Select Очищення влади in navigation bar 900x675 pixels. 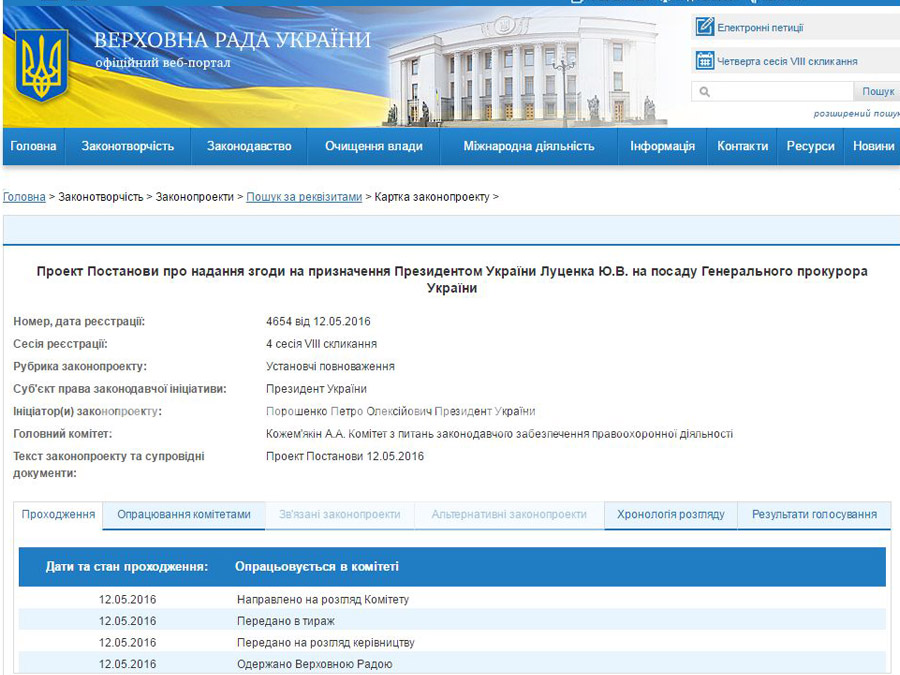pos(373,146)
